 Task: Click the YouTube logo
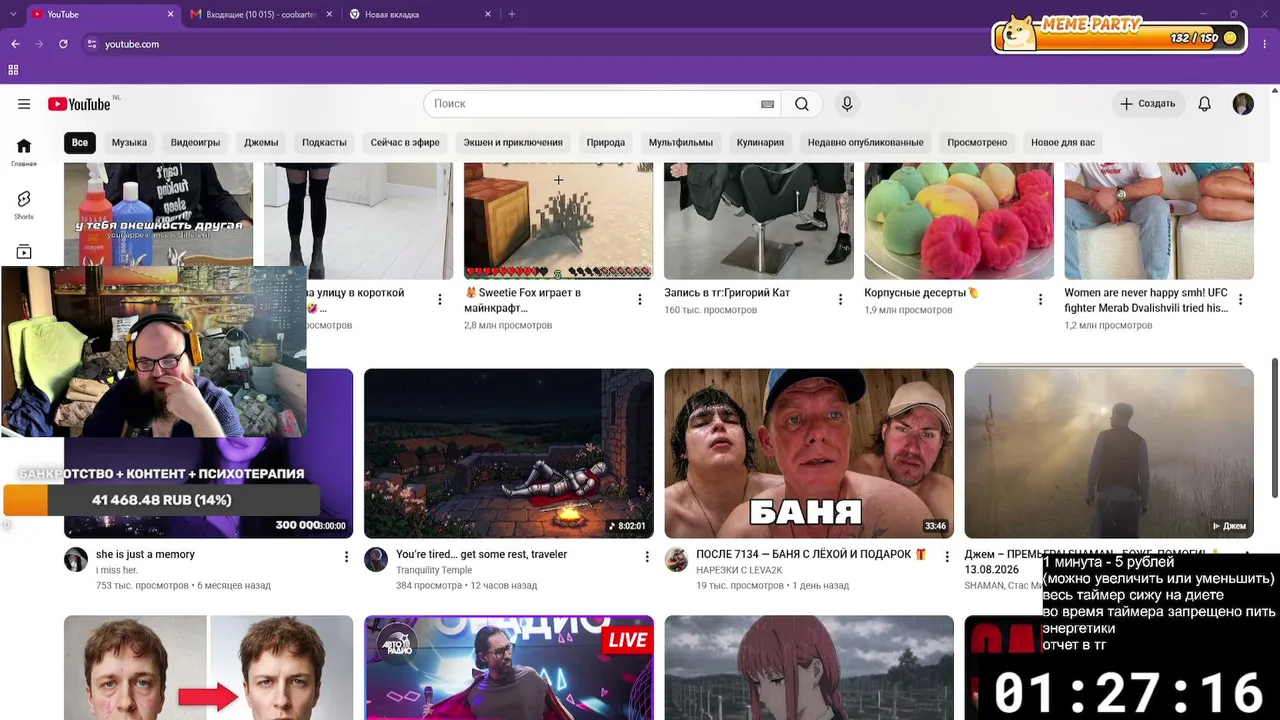pos(79,104)
